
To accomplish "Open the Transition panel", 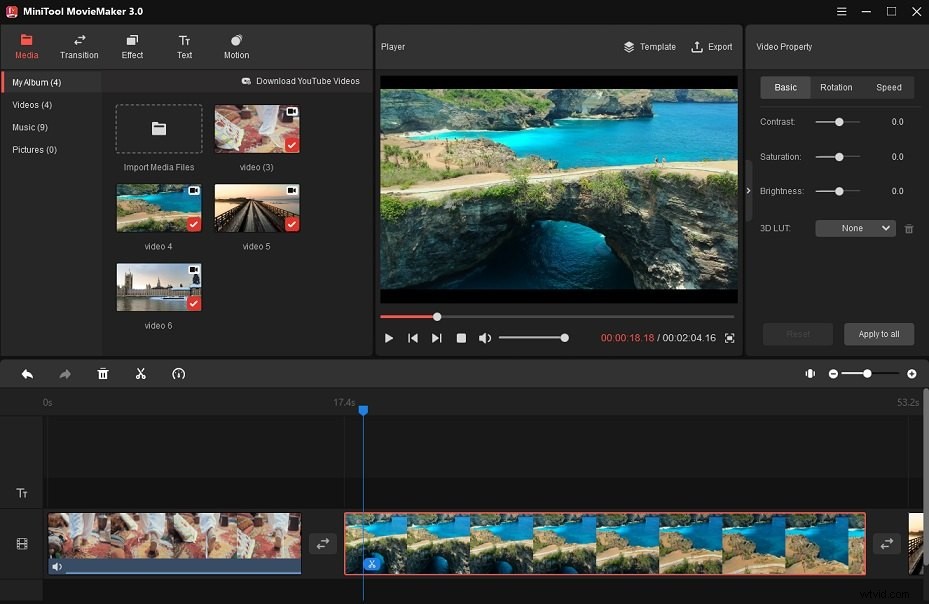I will coord(79,46).
